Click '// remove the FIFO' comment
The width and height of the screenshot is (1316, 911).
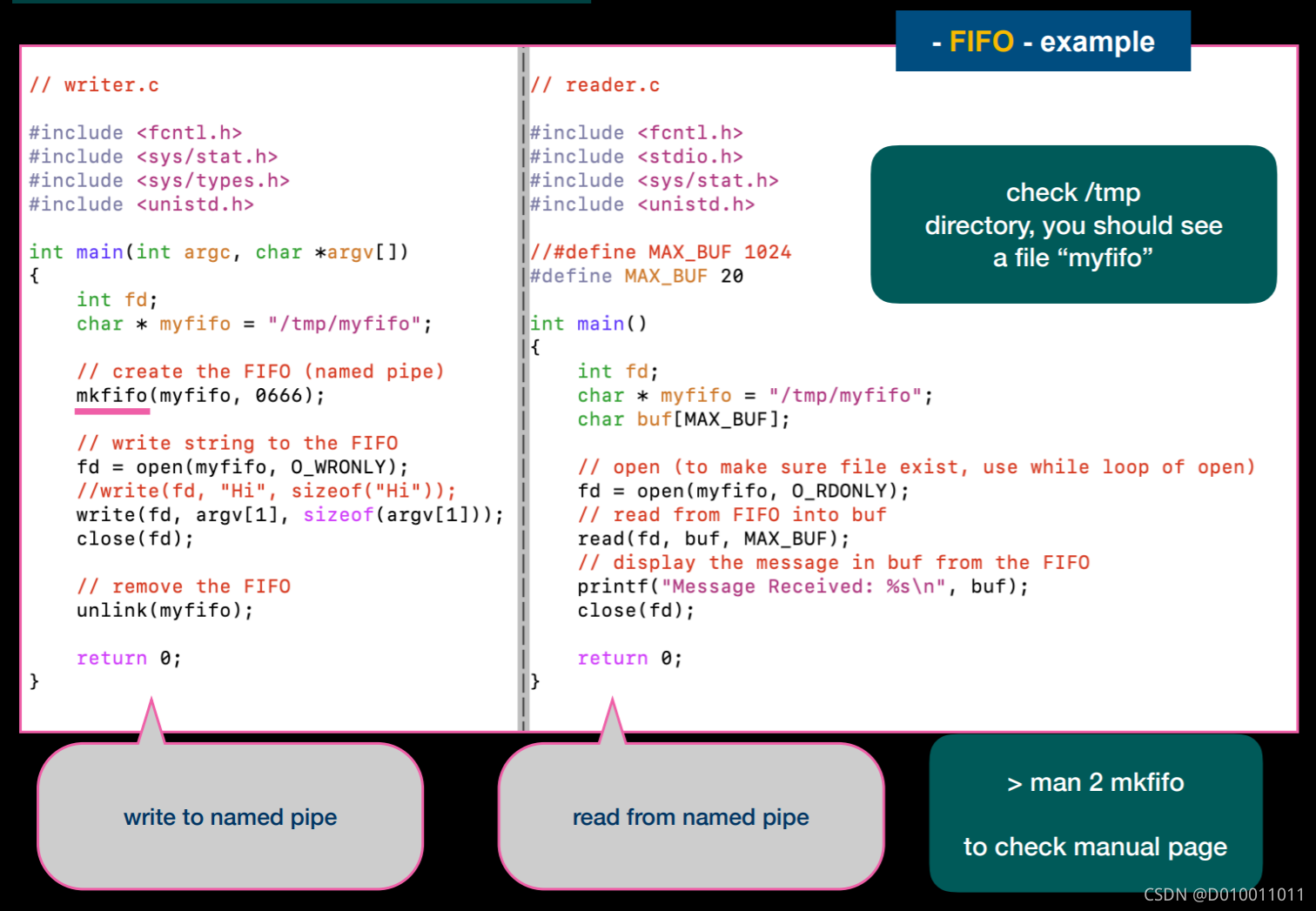(184, 586)
